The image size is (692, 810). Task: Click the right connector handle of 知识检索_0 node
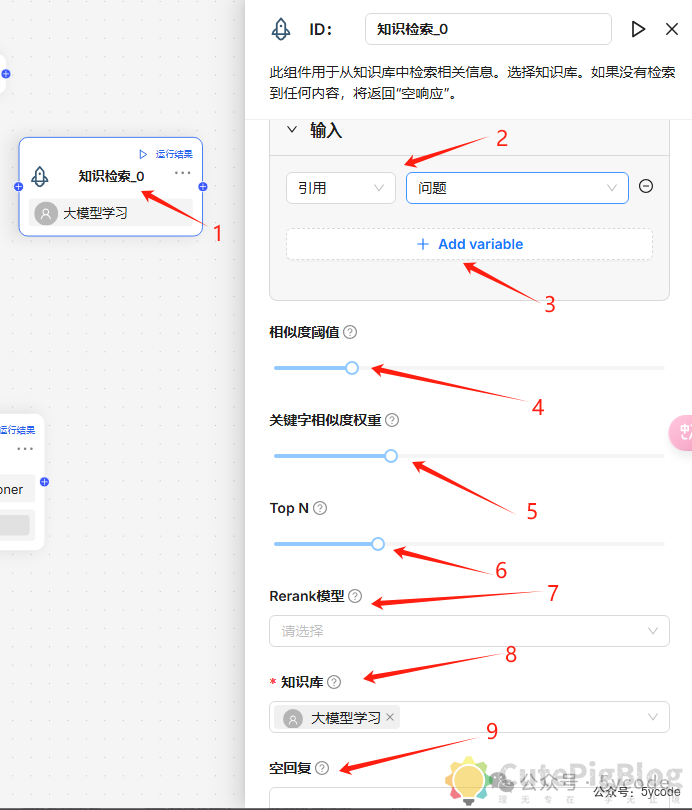[x=203, y=186]
